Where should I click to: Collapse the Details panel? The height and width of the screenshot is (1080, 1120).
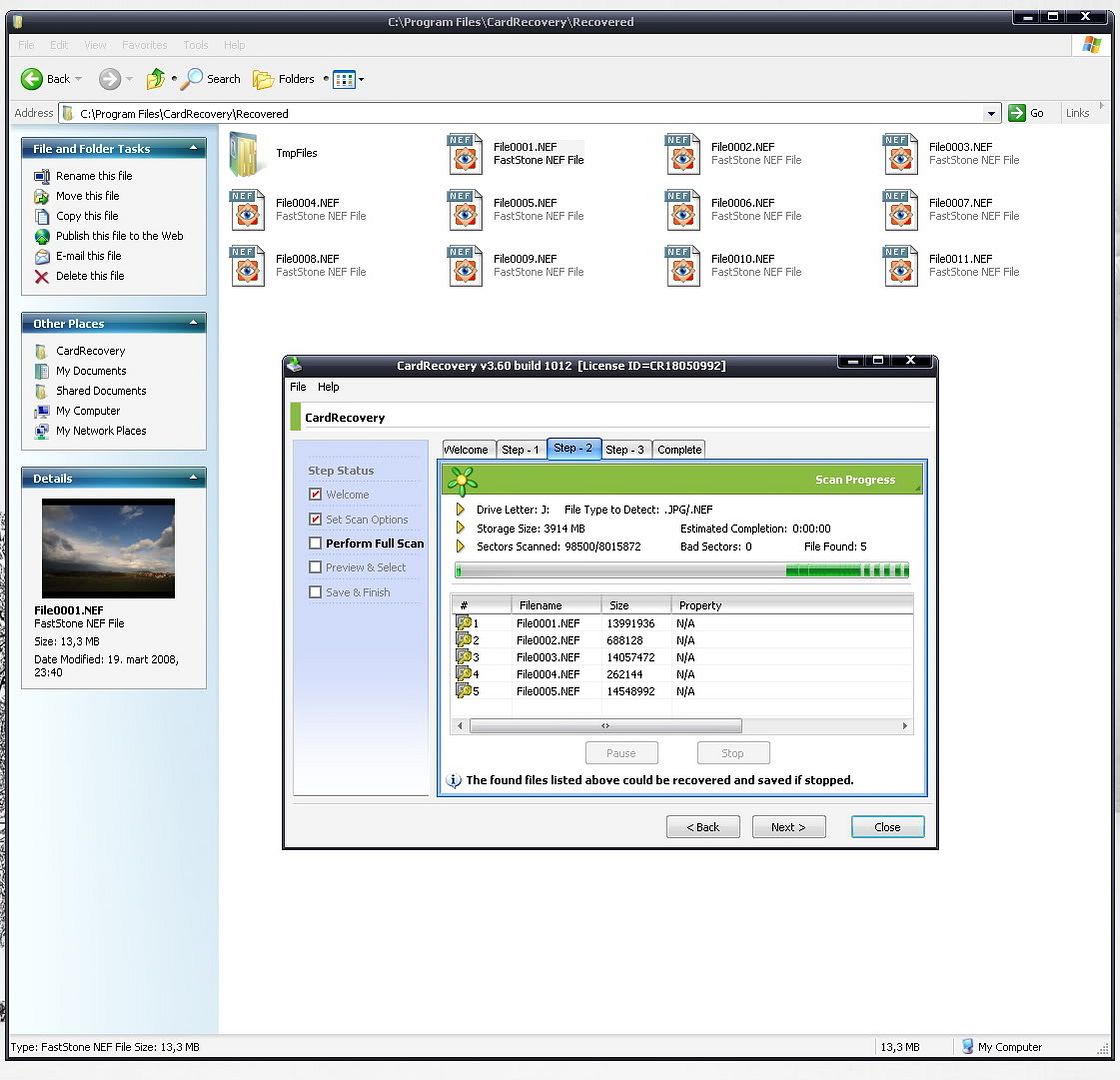point(193,477)
